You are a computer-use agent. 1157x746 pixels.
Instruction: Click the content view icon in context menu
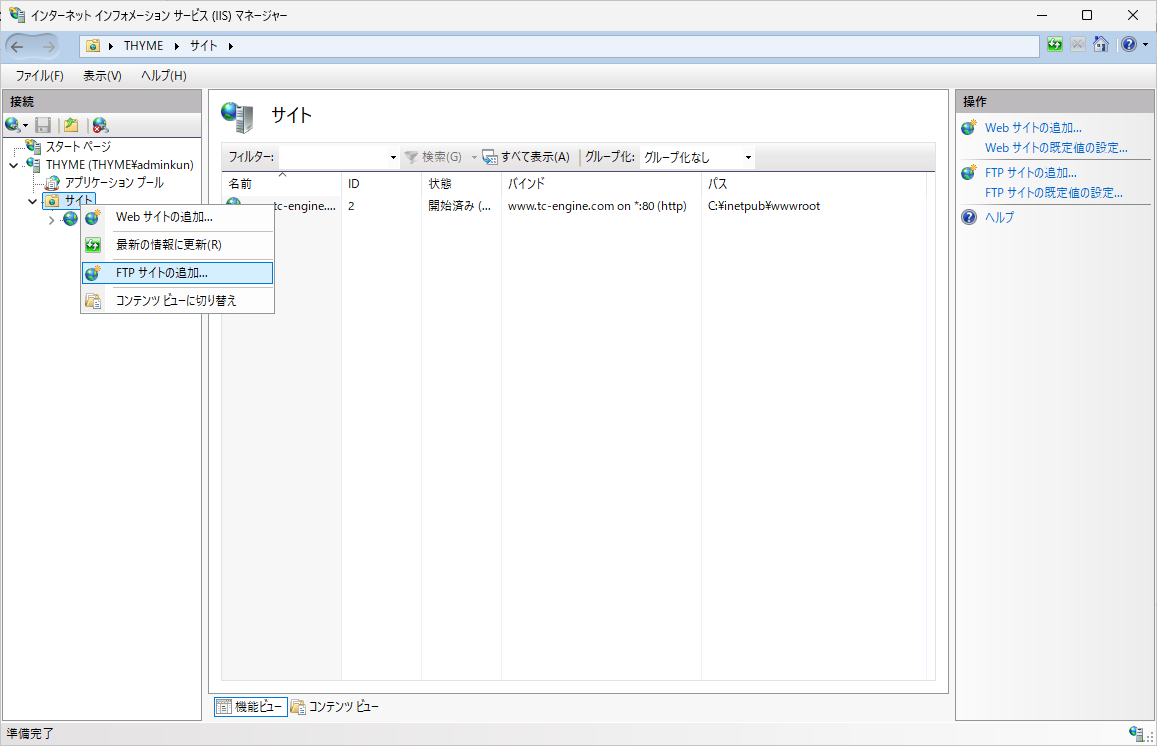tap(93, 300)
